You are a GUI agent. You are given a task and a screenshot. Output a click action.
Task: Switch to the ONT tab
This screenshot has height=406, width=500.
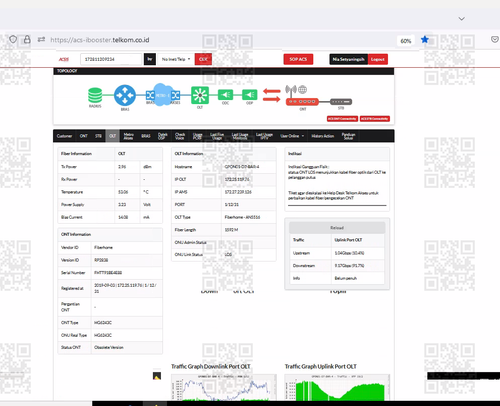click(x=83, y=136)
